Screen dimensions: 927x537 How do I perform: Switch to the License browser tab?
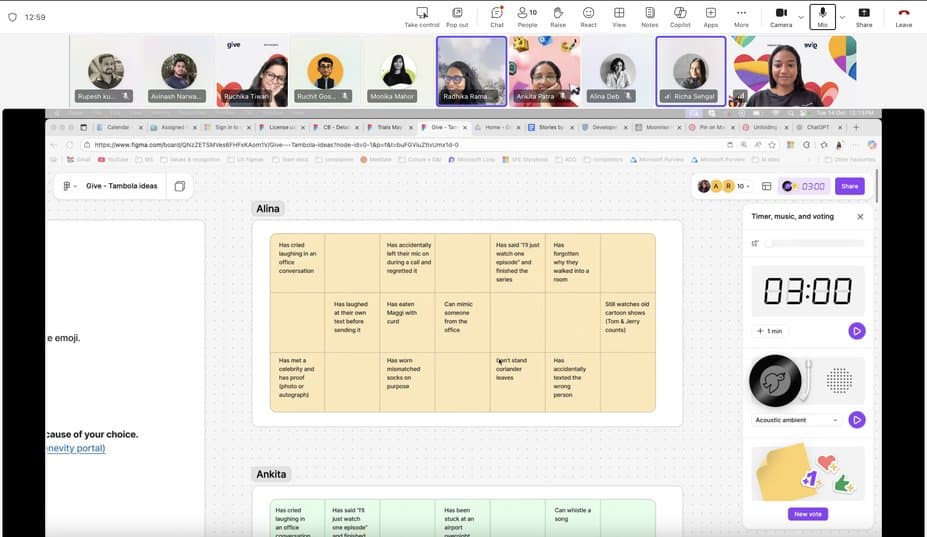(x=283, y=127)
